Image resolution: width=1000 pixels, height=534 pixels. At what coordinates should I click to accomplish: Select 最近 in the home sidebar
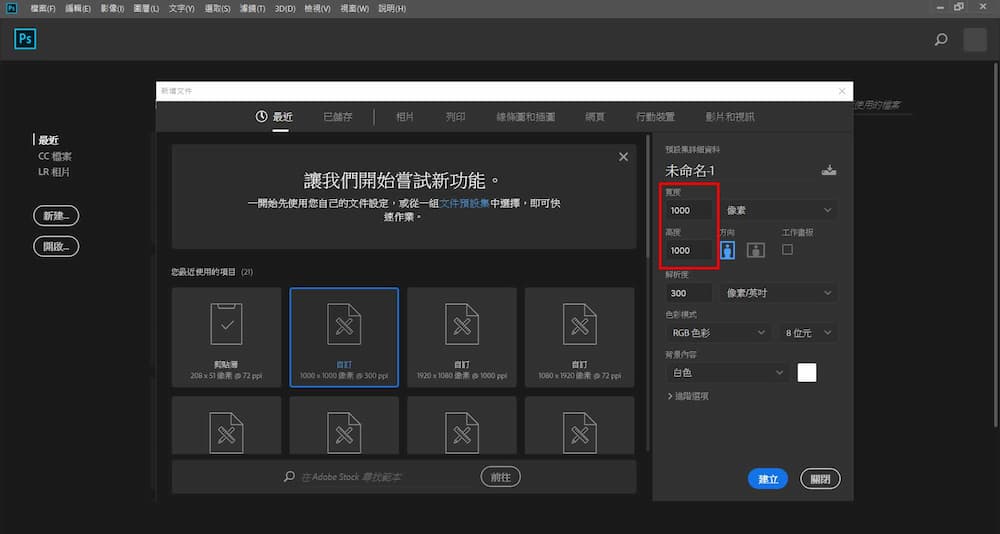coord(48,140)
